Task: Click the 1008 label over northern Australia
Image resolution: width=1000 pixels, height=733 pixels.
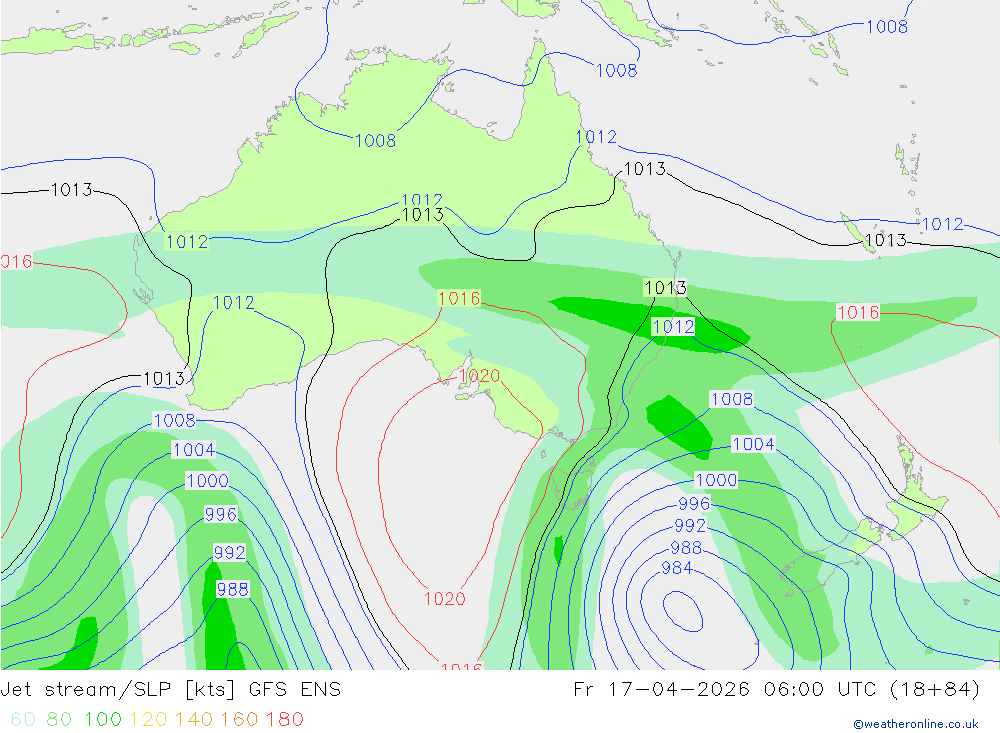Action: [x=375, y=140]
